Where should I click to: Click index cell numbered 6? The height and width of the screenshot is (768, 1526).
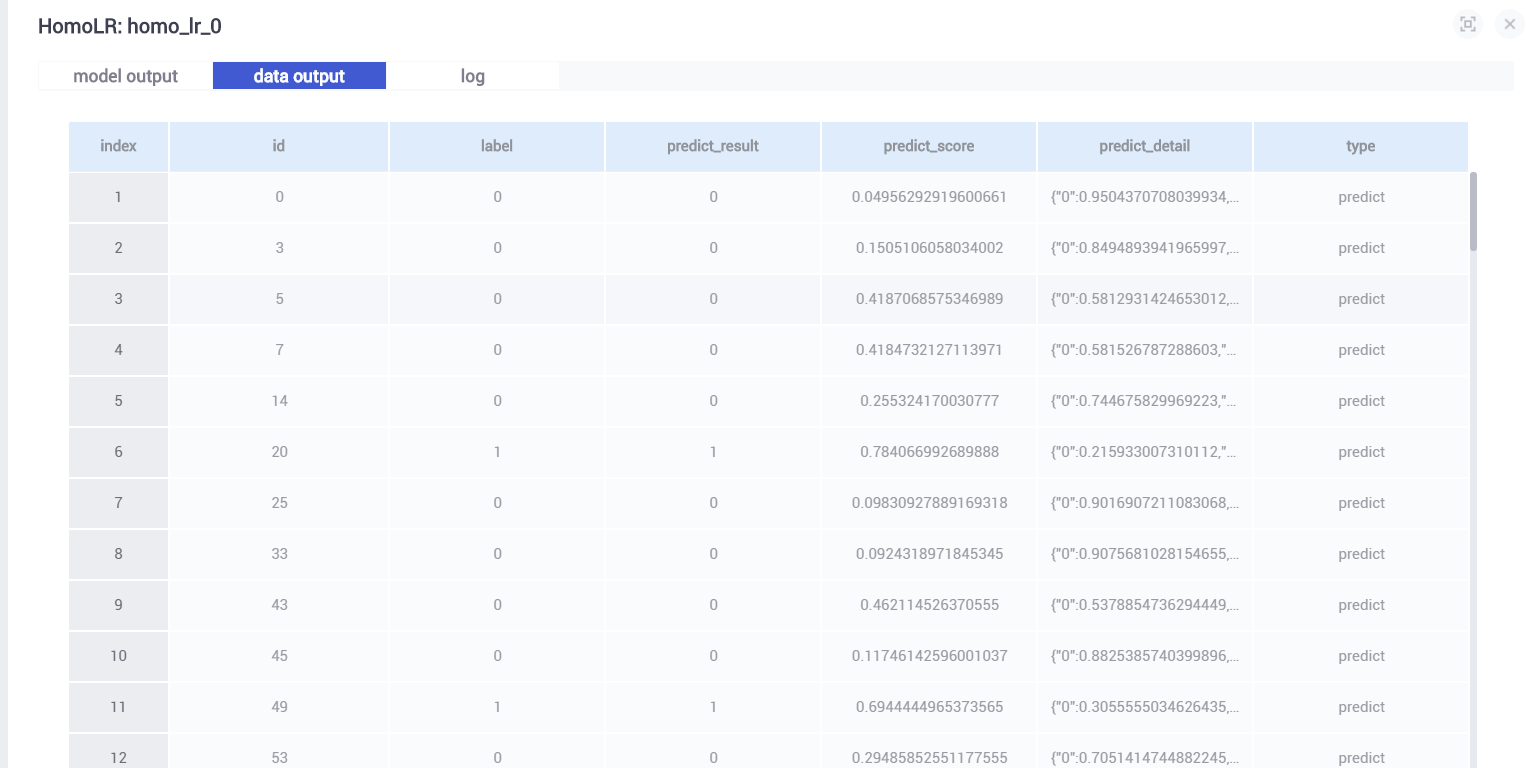(119, 452)
